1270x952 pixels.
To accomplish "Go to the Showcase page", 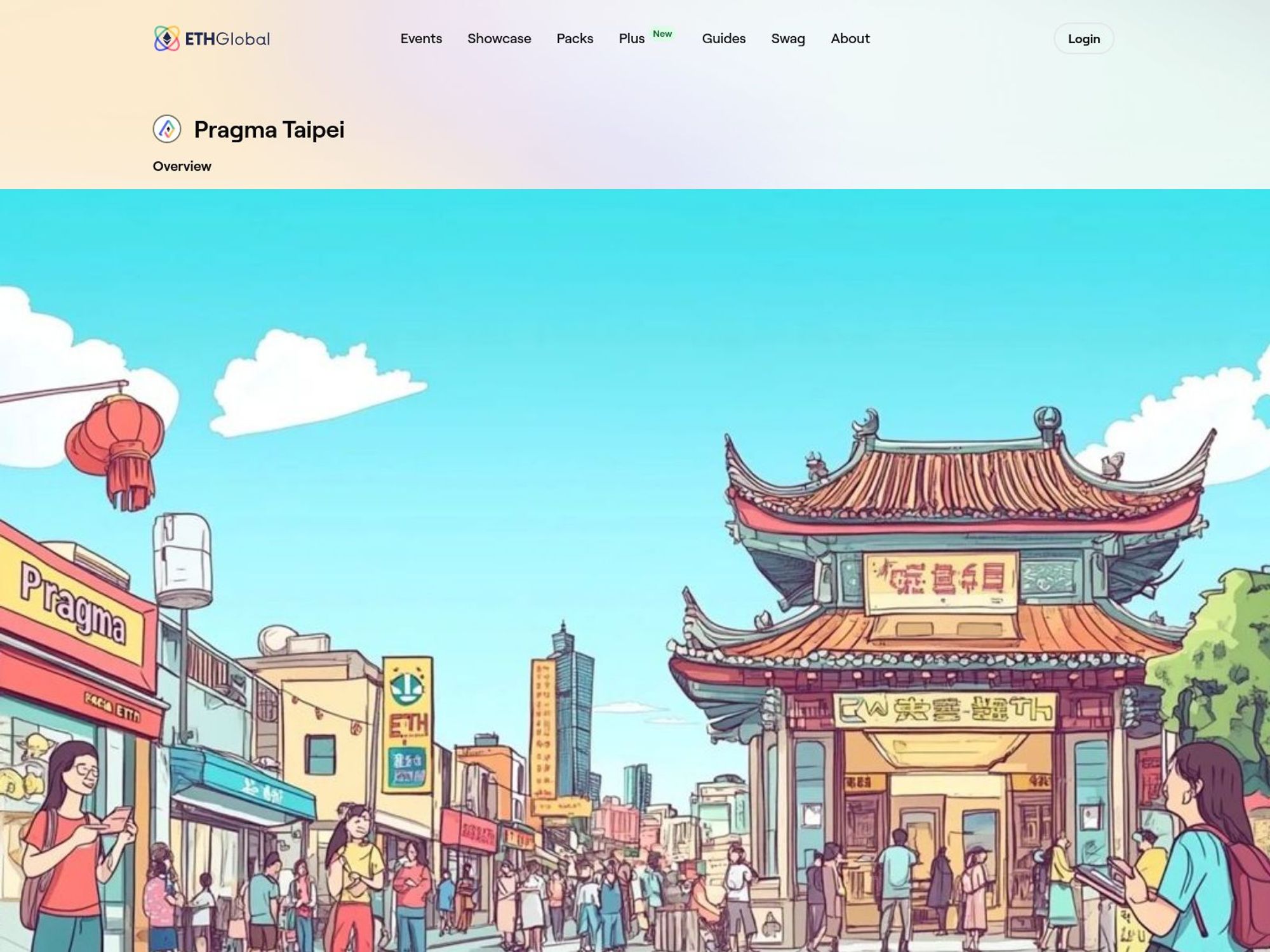I will pyautogui.click(x=499, y=39).
